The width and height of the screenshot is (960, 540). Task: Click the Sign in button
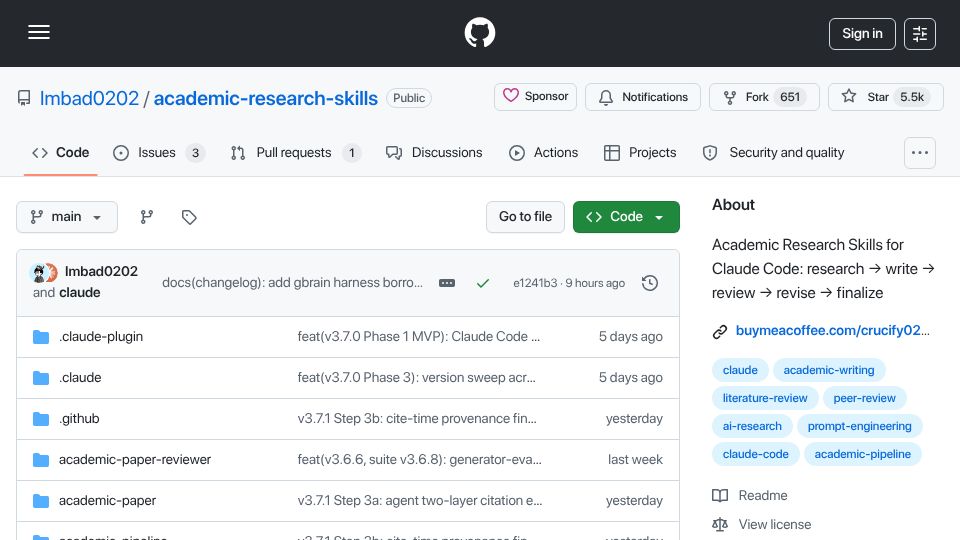pos(862,34)
